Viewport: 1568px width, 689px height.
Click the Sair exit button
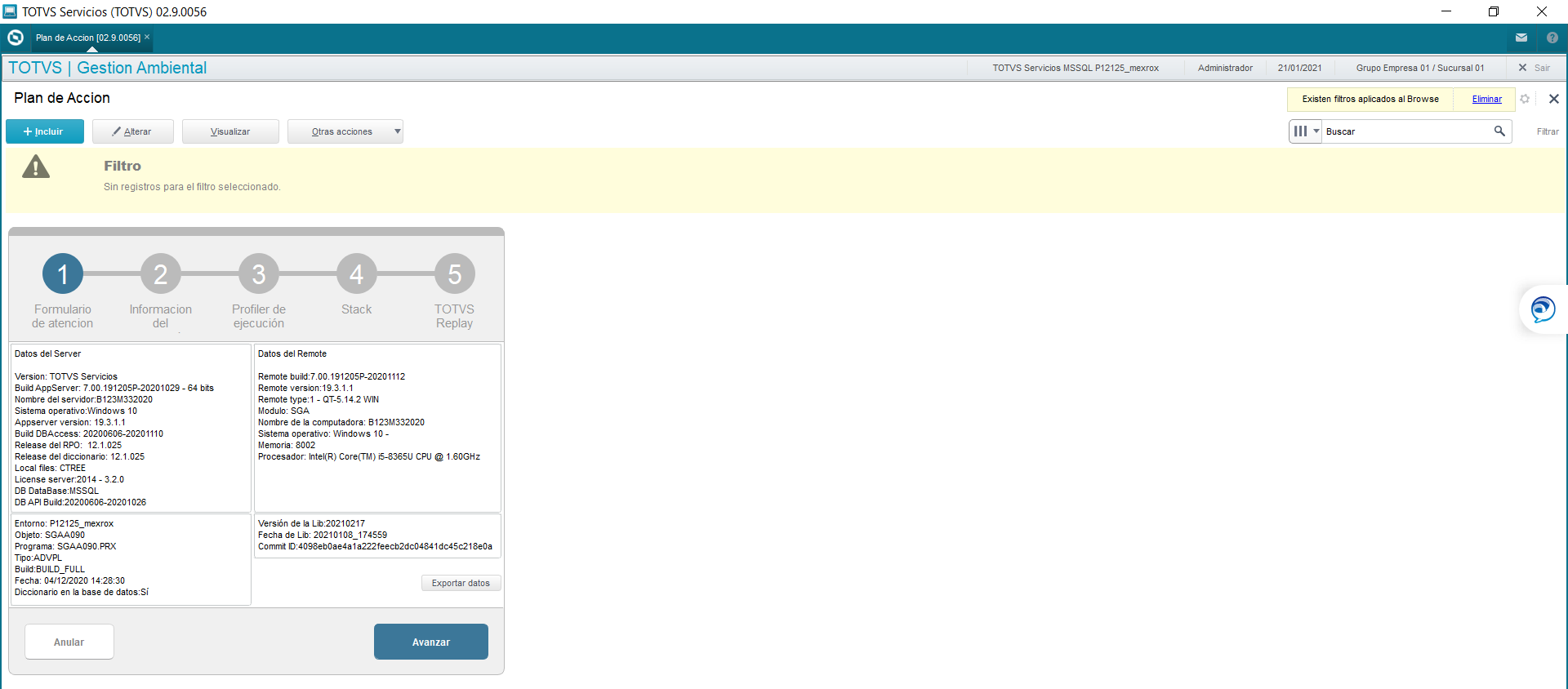[x=1535, y=68]
